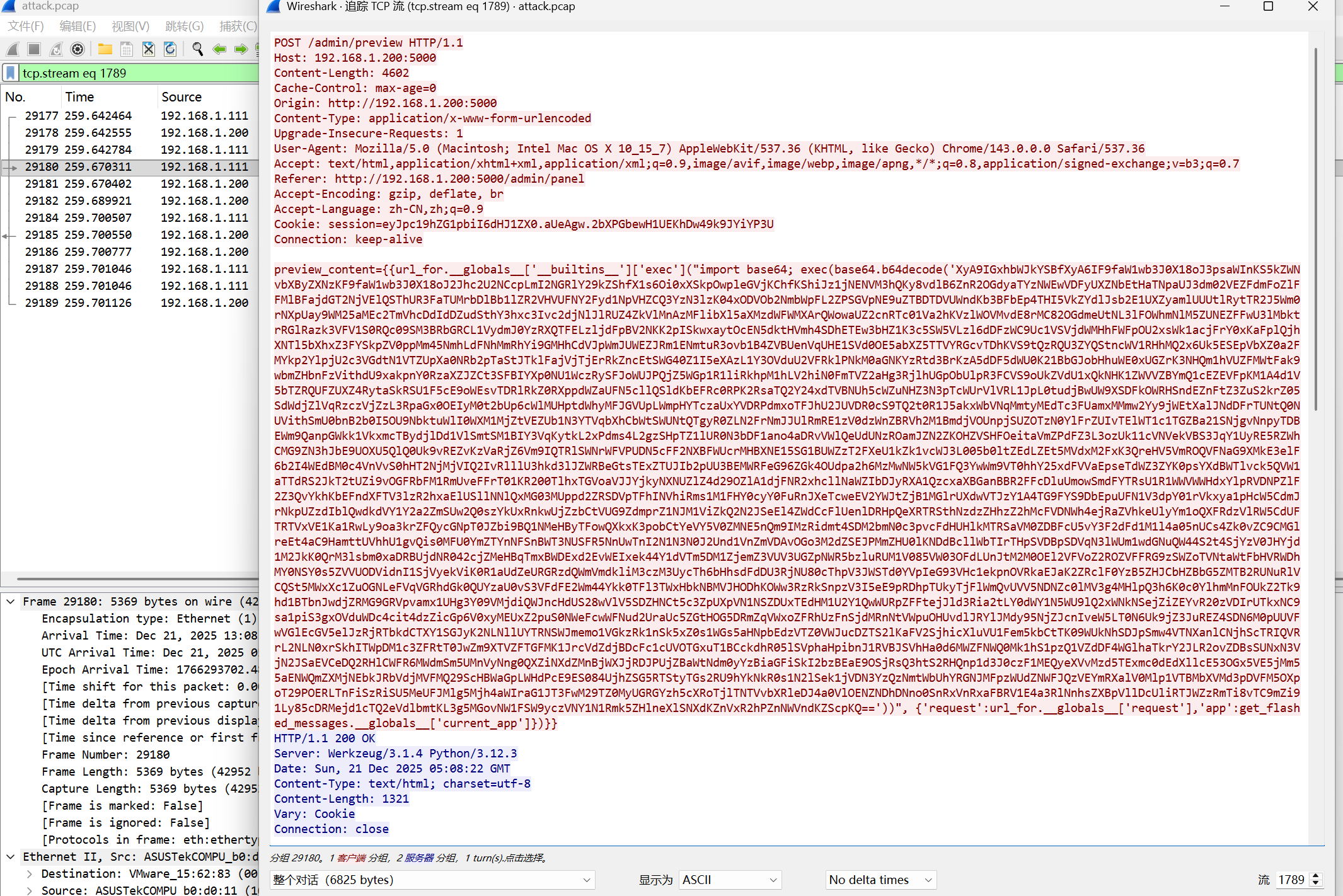Open the 视图(V) menu
Screen dimensions: 1343x896
[130, 26]
